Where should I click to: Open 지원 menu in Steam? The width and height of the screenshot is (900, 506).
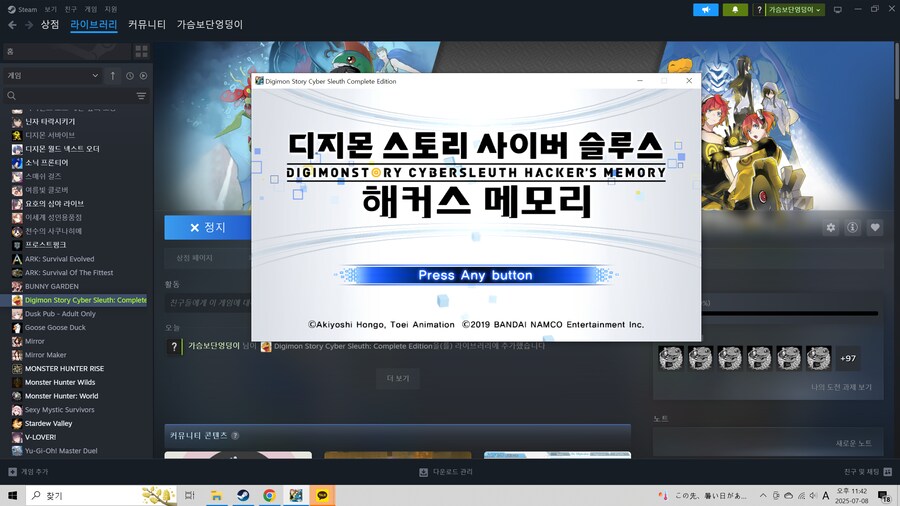(111, 9)
